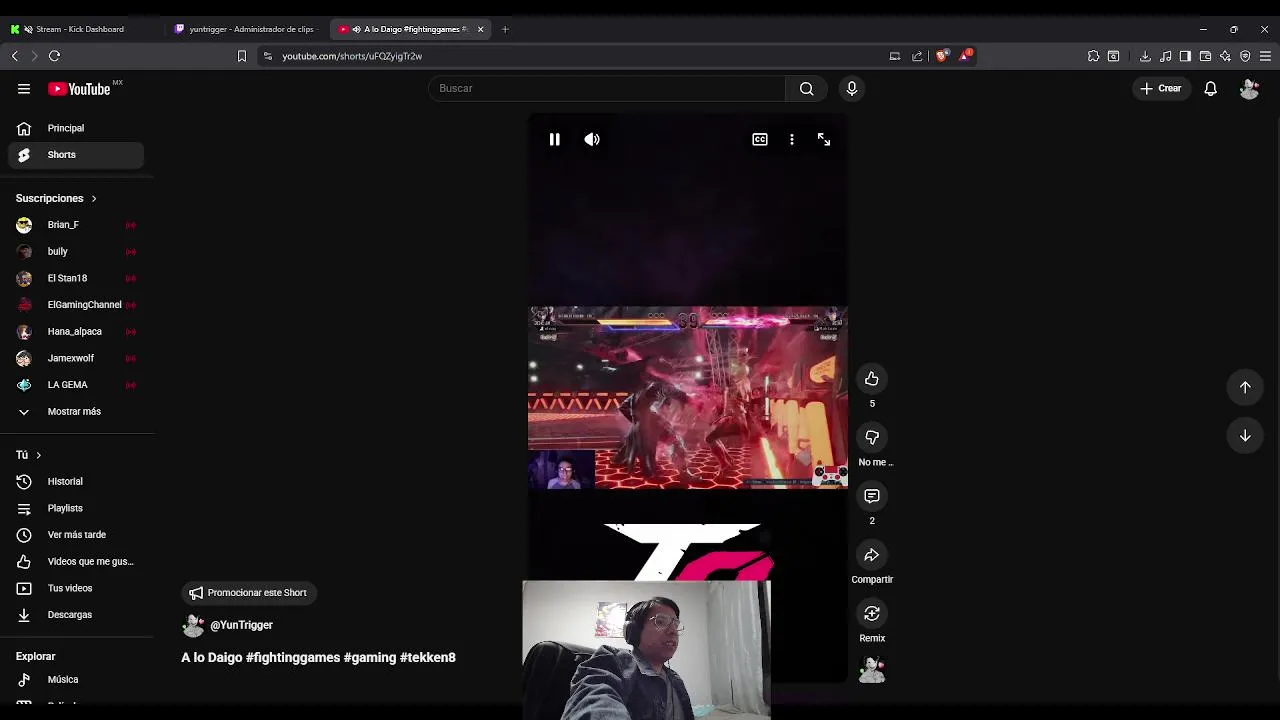
Task: Open Brian_F subscription channel
Action: [76, 225]
